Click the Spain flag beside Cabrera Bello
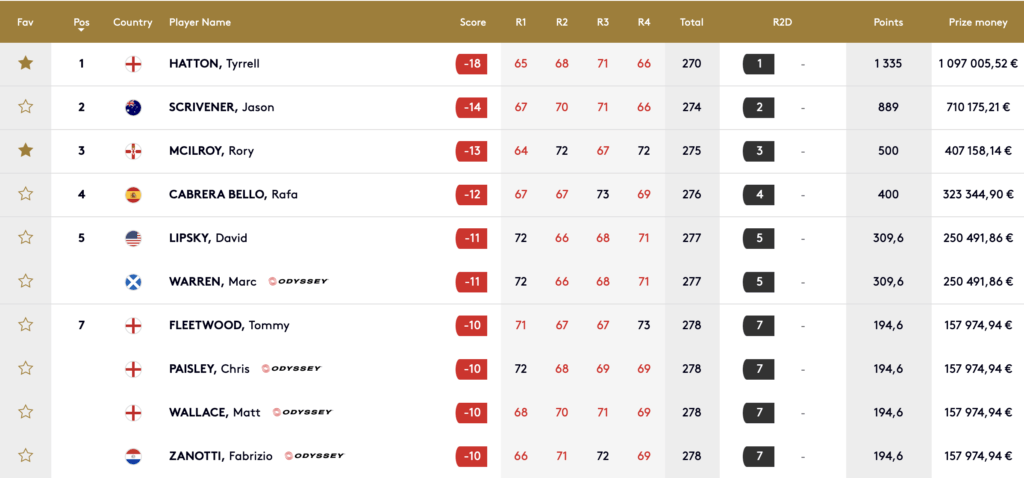1024x478 pixels. point(133,194)
